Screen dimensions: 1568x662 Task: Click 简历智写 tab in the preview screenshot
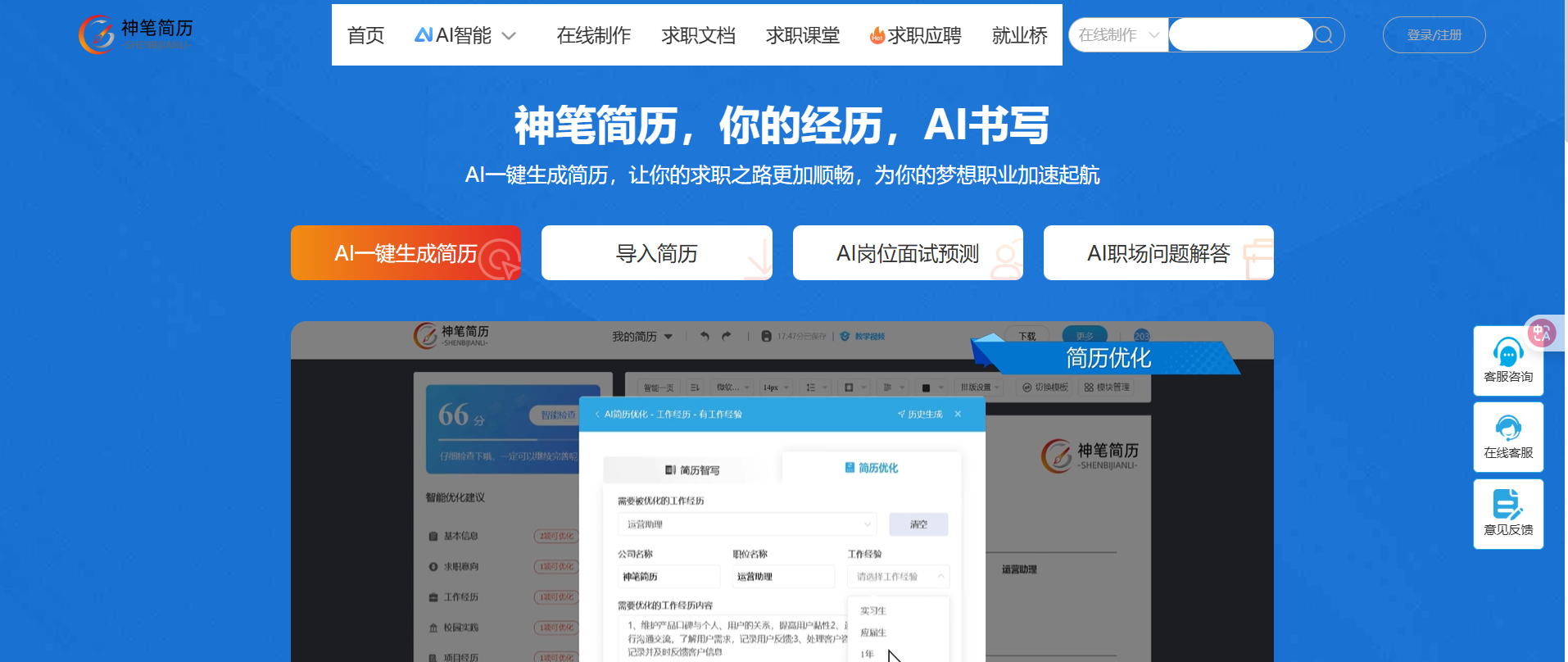pos(692,470)
